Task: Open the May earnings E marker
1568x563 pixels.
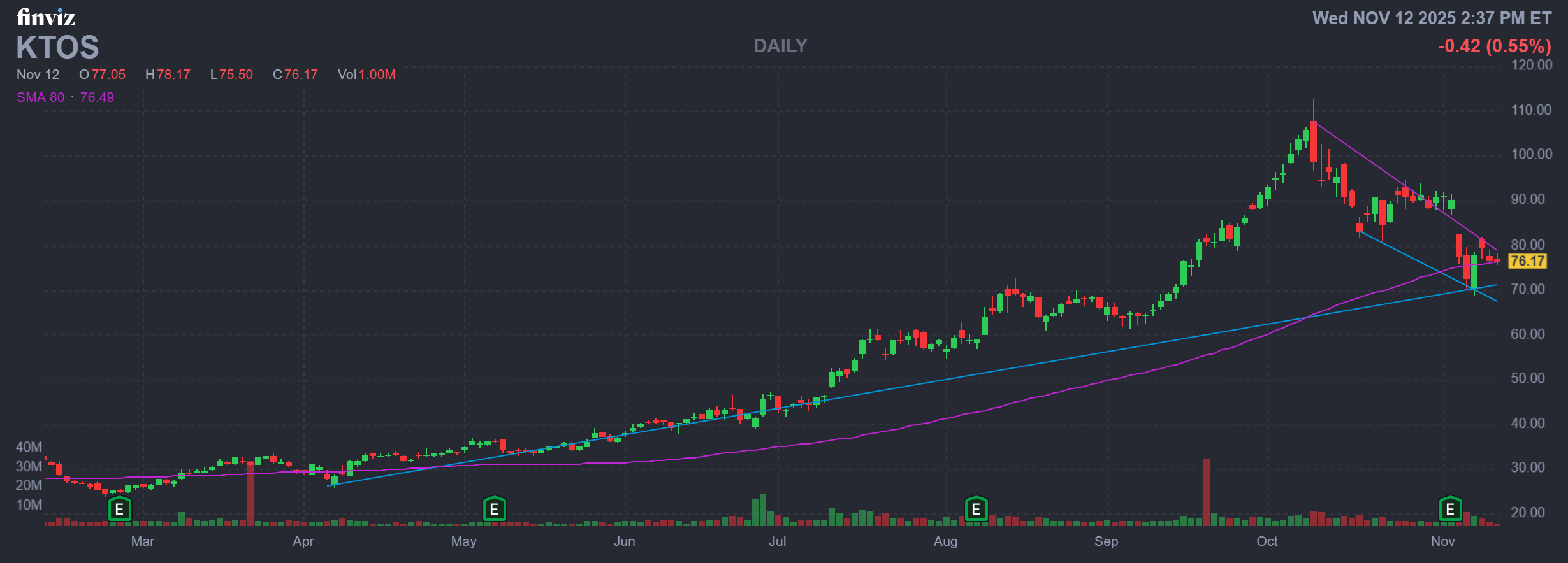Action: [x=494, y=510]
